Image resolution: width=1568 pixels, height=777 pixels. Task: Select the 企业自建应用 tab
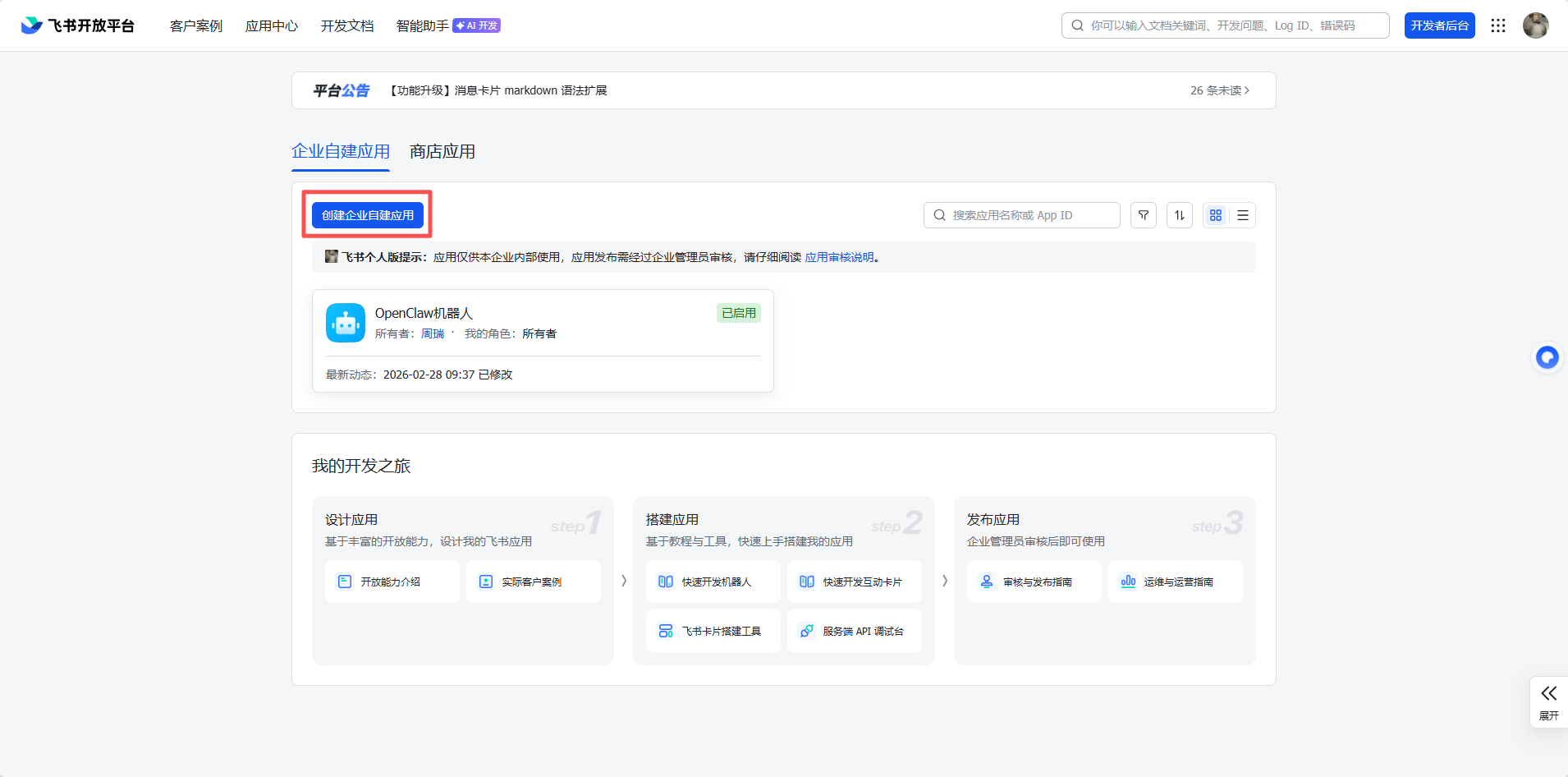click(341, 151)
